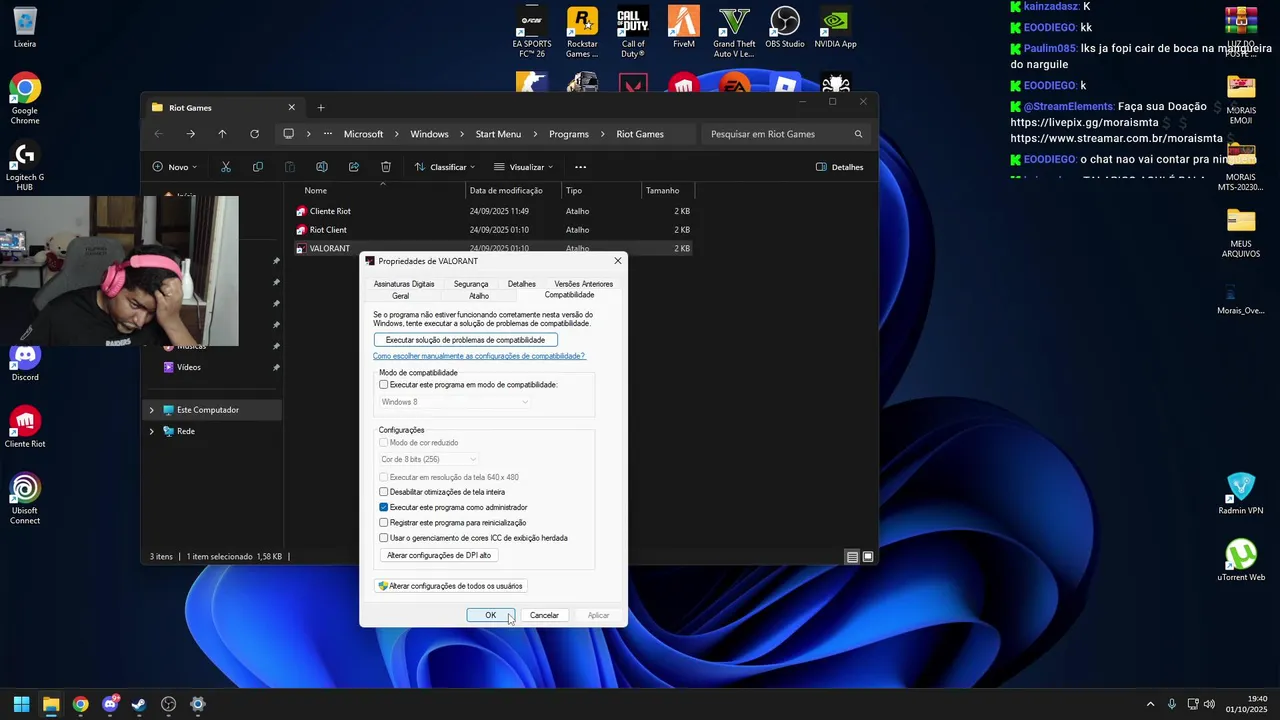Viewport: 1280px width, 720px height.
Task: Switch to the Geral tab
Action: point(400,296)
